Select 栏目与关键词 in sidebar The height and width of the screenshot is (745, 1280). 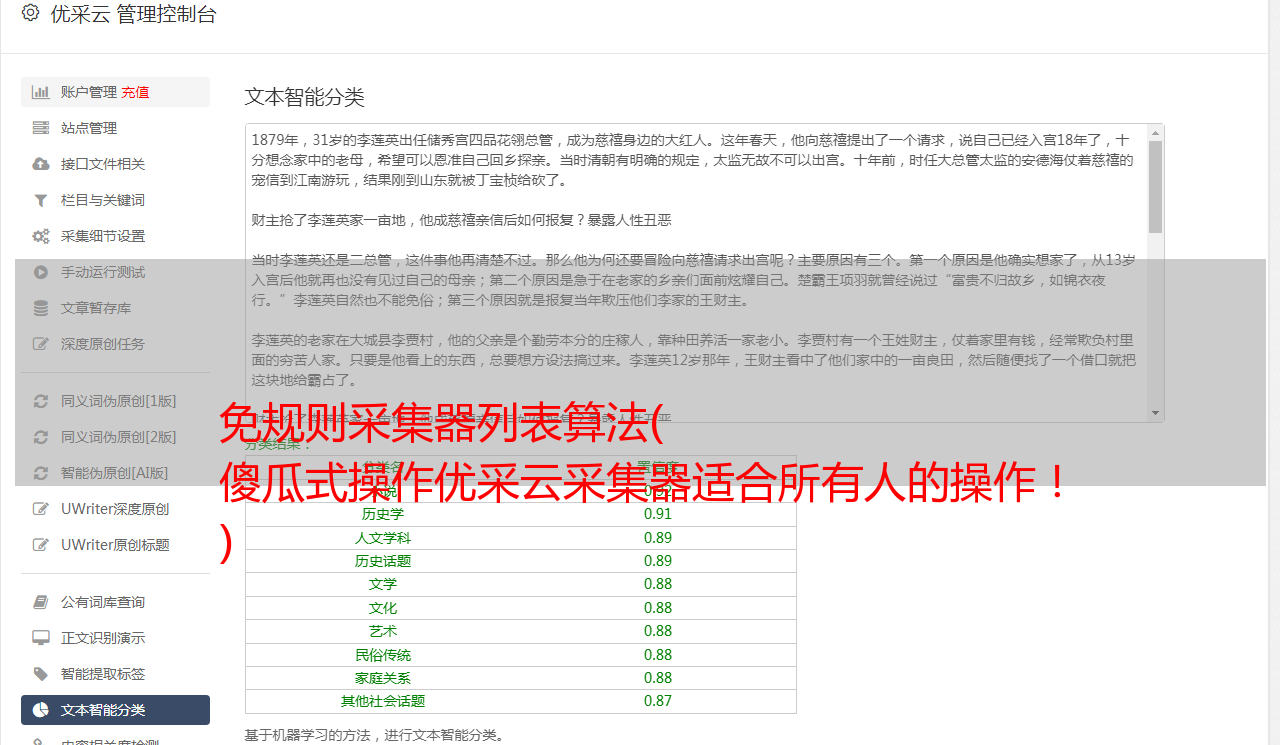click(115, 200)
